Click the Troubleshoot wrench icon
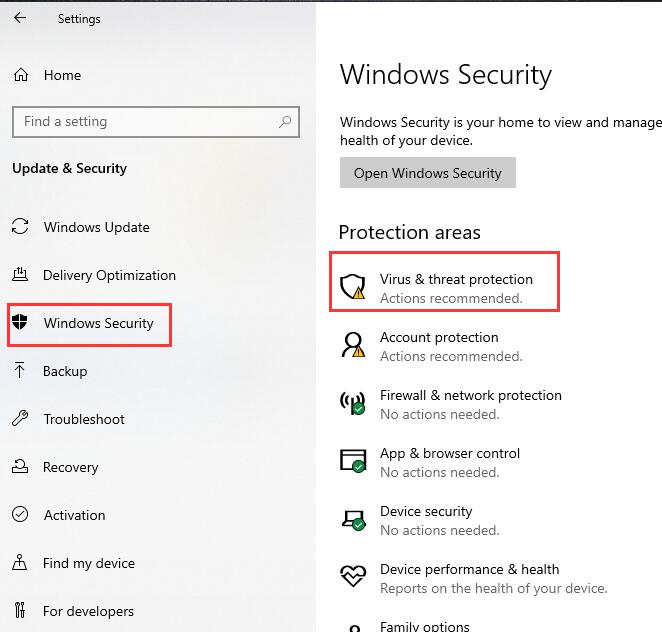 20,418
